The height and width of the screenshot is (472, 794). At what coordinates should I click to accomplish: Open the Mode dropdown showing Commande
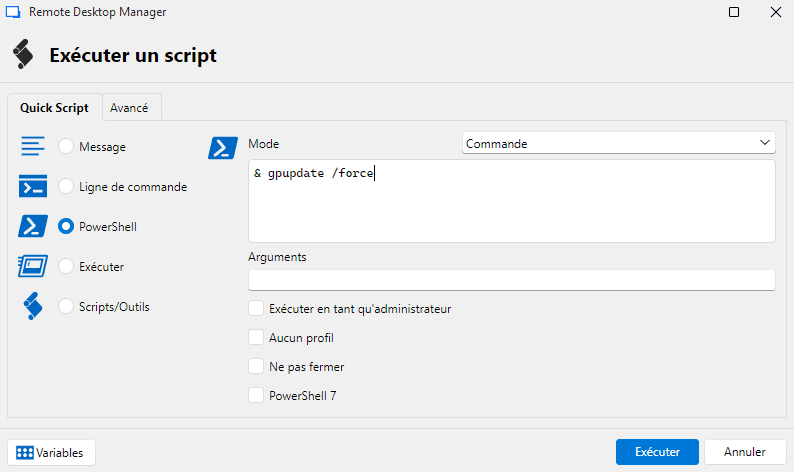[x=618, y=143]
